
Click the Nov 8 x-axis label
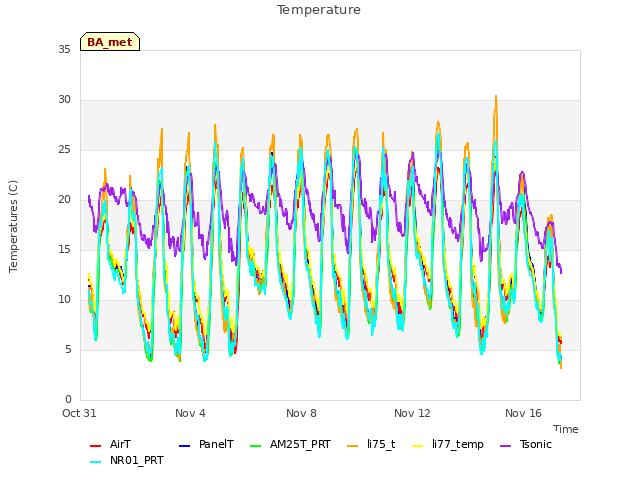[301, 413]
